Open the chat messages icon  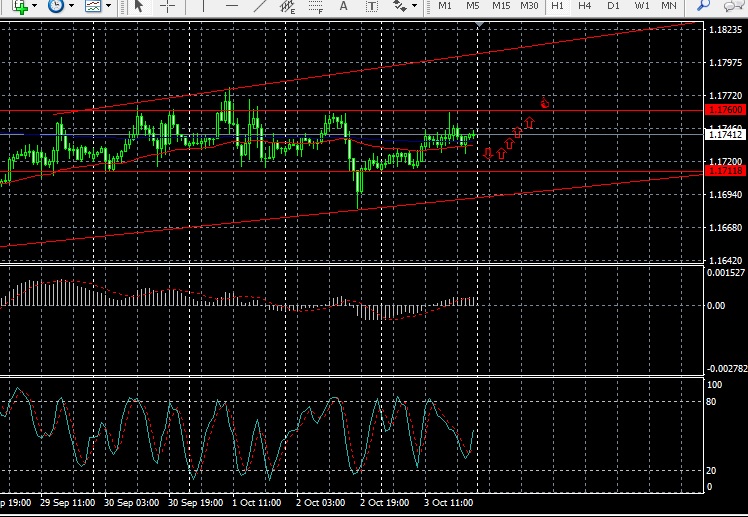point(734,6)
